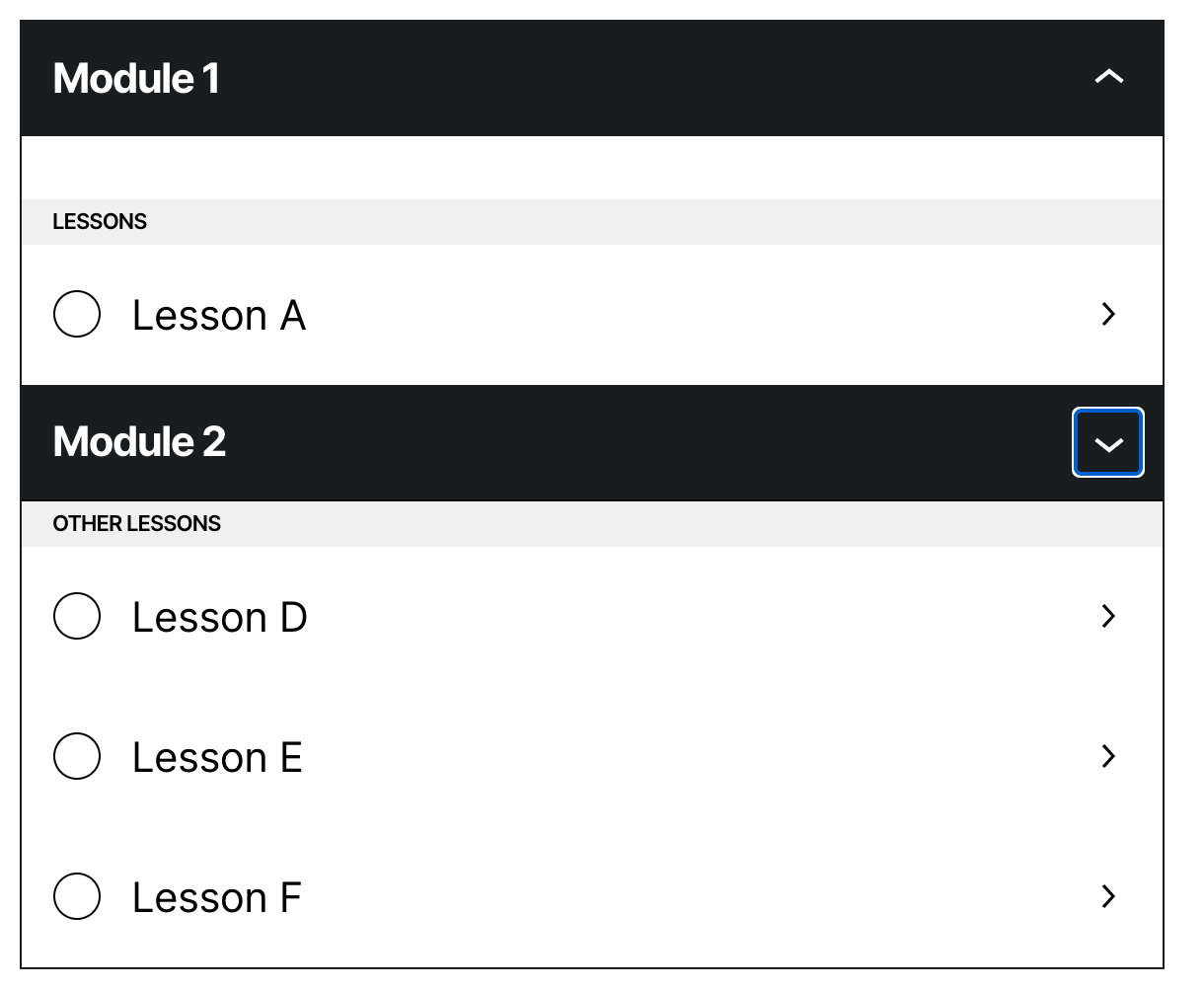Mark Lesson A complete using its circle
The height and width of the screenshot is (989, 1204).
(76, 315)
